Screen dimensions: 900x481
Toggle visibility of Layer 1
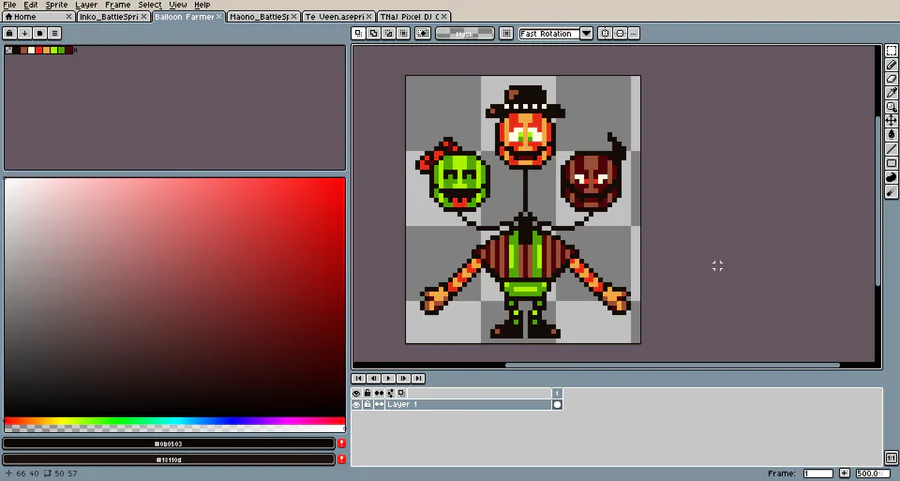click(356, 405)
